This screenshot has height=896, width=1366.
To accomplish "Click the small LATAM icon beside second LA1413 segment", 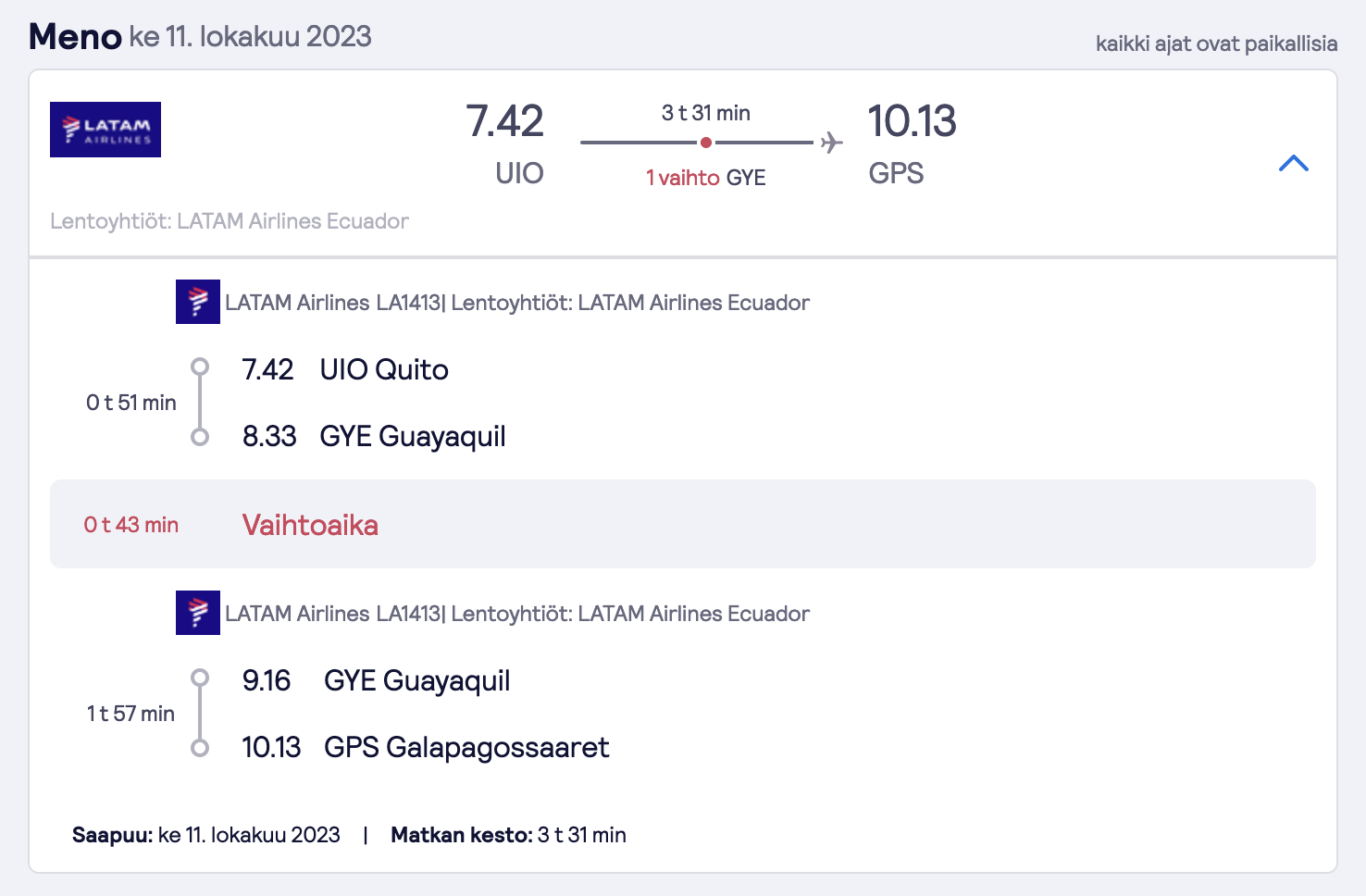I will (x=198, y=613).
